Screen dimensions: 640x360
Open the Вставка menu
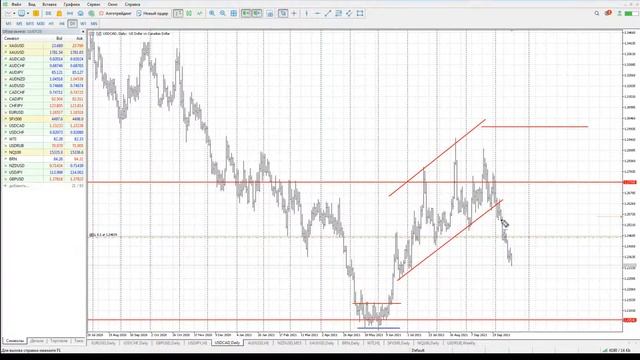(x=49, y=4)
